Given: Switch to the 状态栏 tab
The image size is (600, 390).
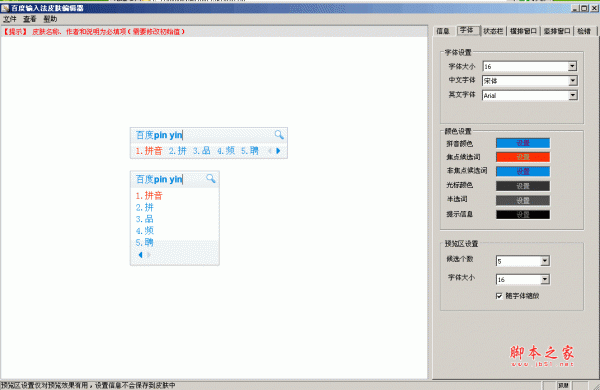Looking at the screenshot, I should pyautogui.click(x=493, y=31).
